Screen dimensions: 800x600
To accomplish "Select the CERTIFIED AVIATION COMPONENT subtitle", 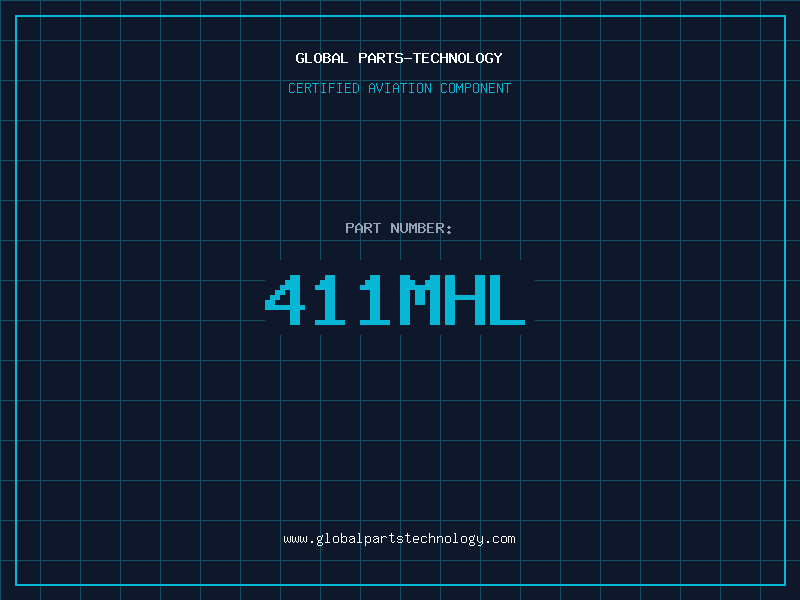I will click(x=399, y=88).
